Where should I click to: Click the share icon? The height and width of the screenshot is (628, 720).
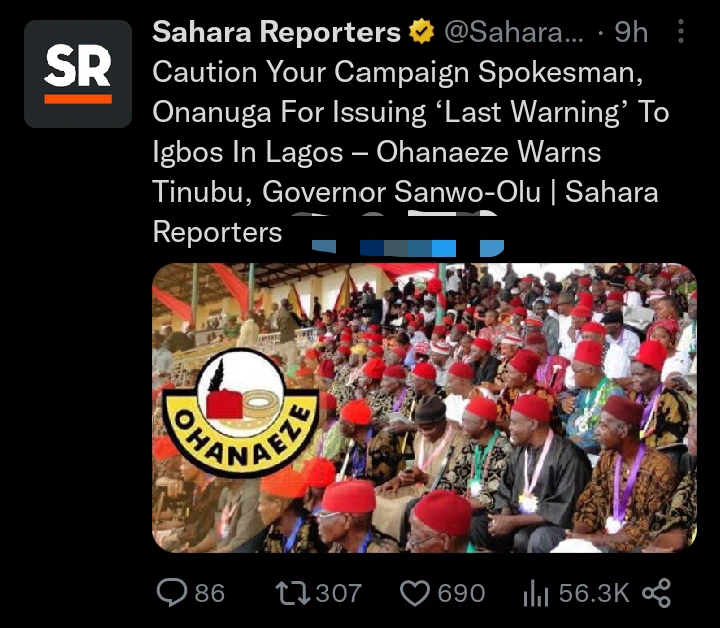[x=657, y=593]
